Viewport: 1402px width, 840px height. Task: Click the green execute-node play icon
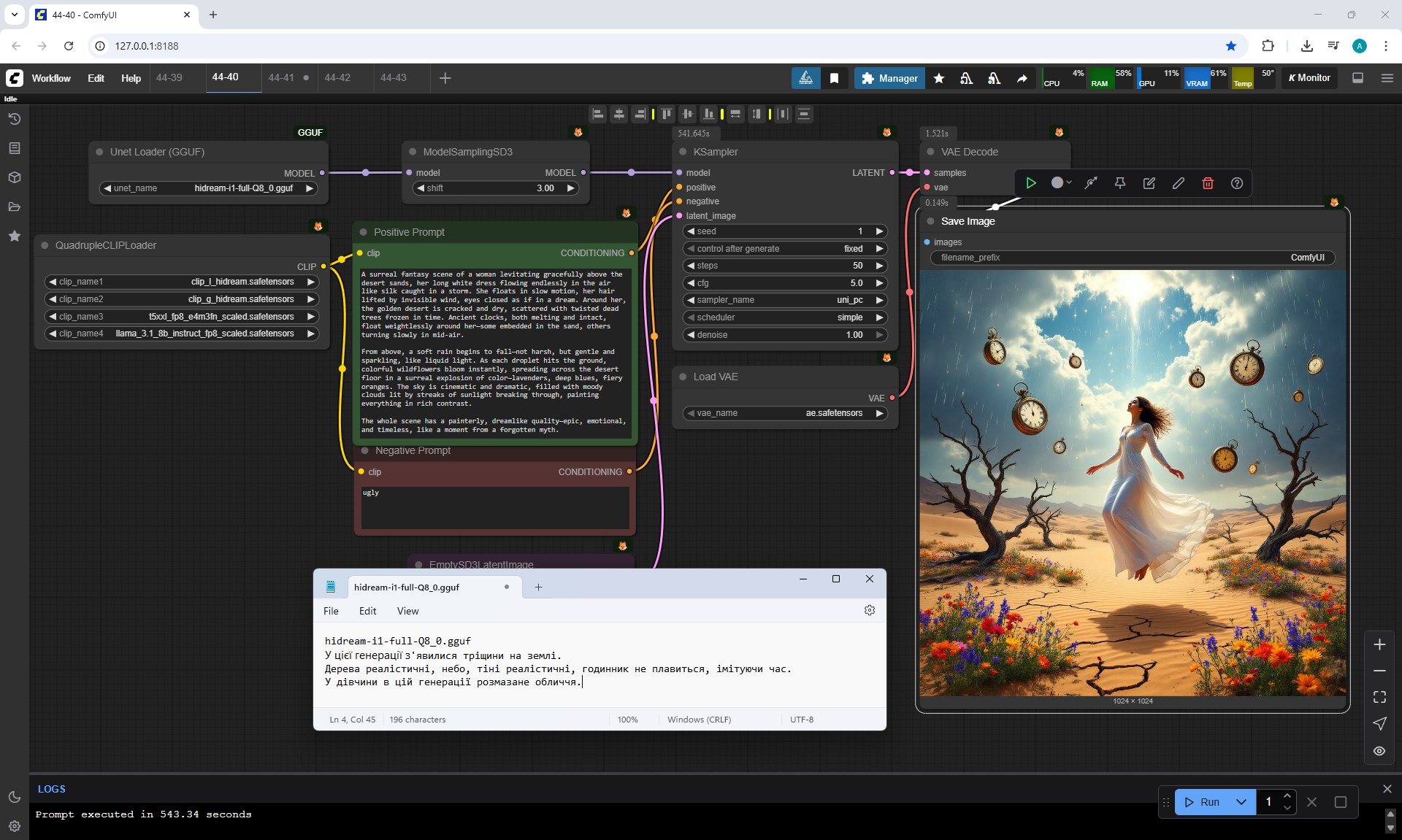(x=1030, y=183)
